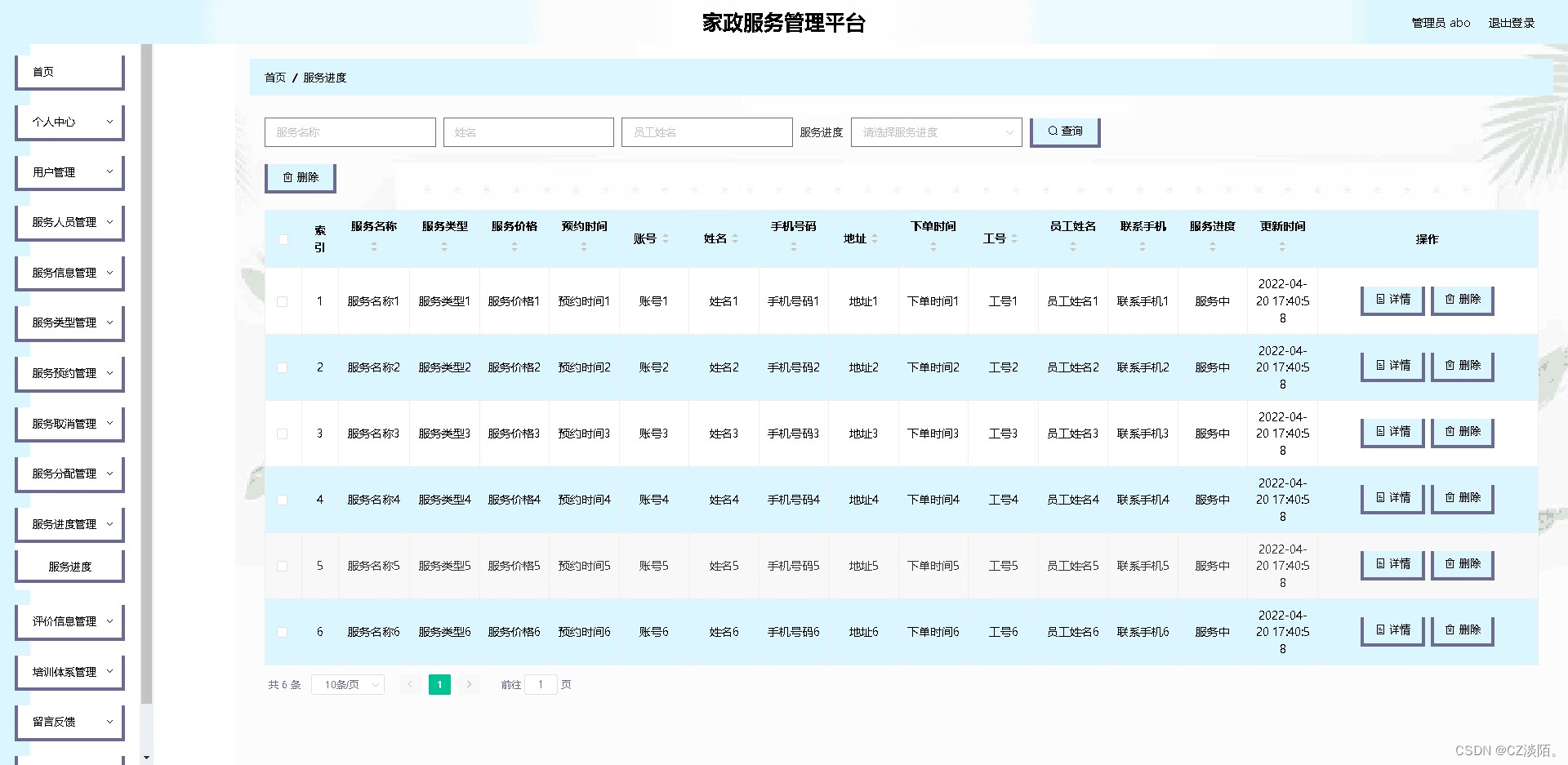The width and height of the screenshot is (1568, 765).
Task: Focus the 姓名 search field
Action: [528, 132]
